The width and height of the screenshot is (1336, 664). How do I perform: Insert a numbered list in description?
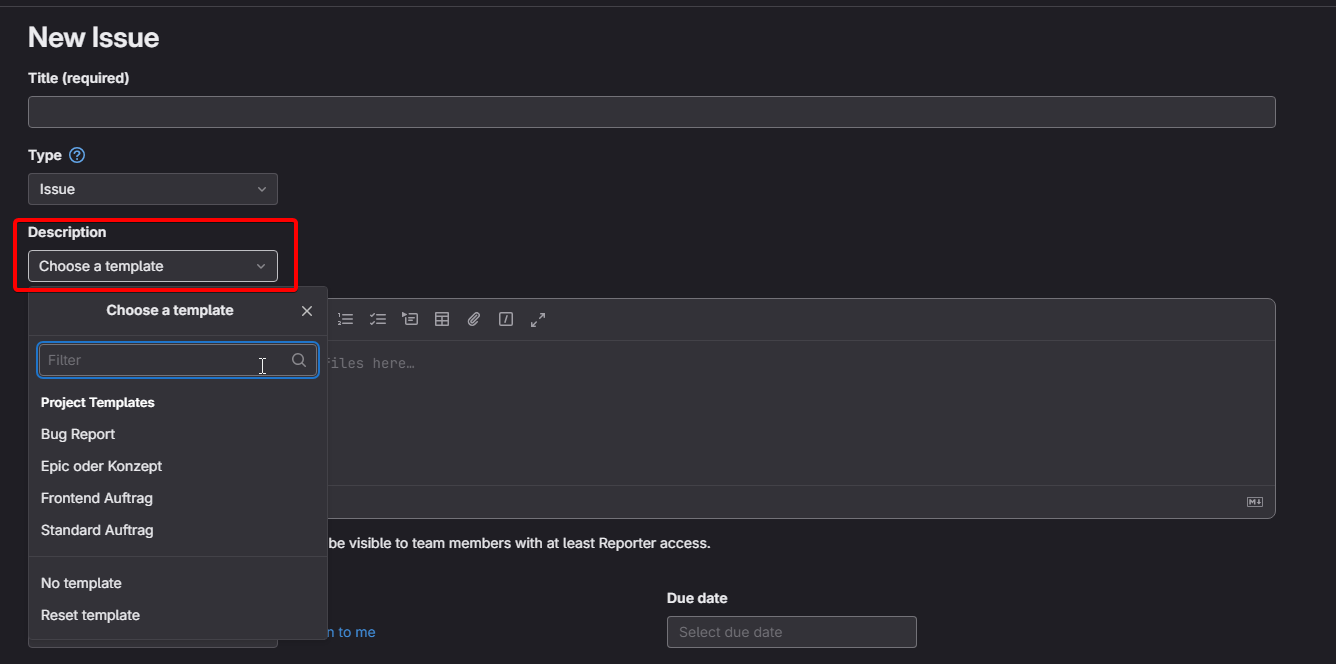(x=345, y=319)
